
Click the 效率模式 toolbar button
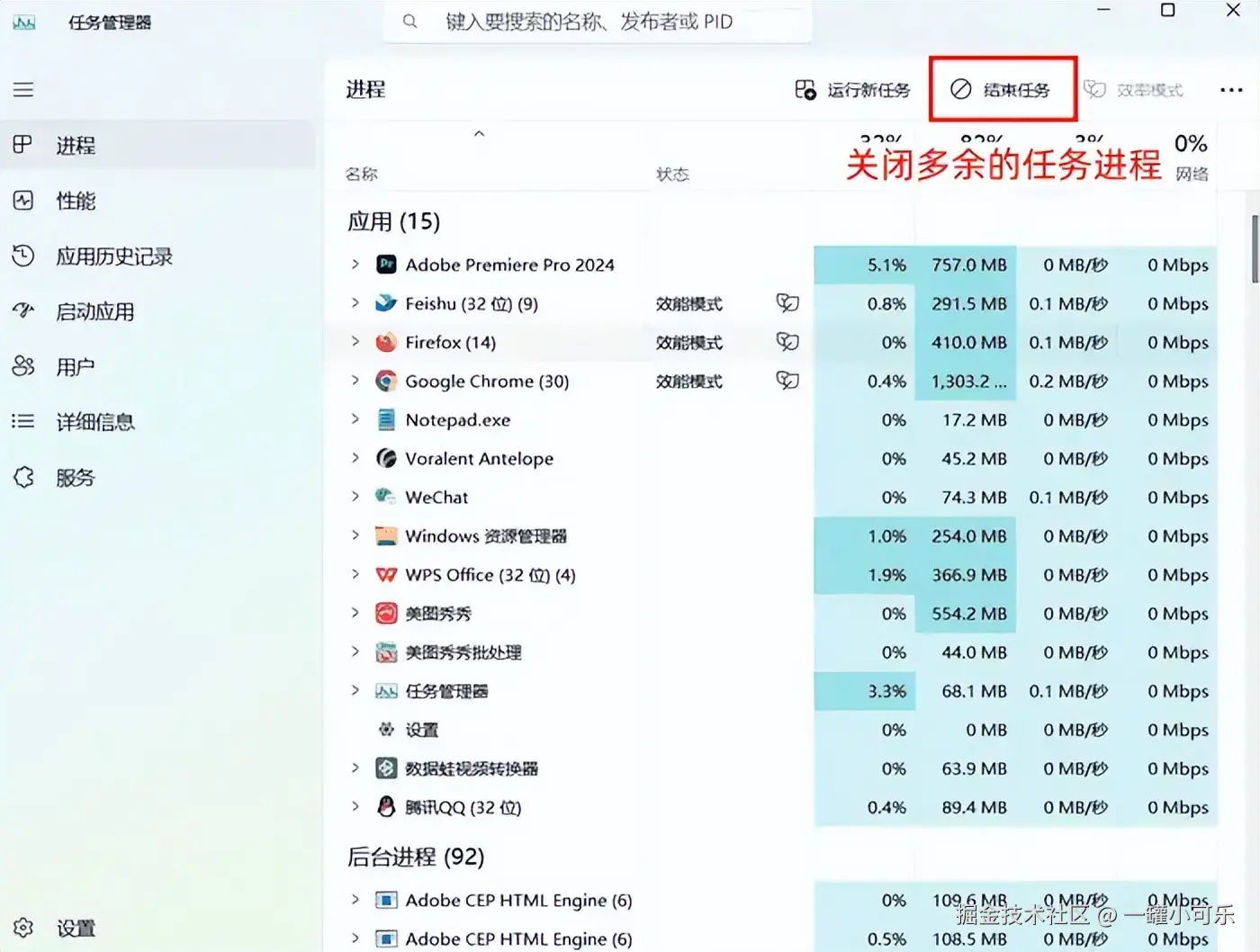(x=1133, y=90)
